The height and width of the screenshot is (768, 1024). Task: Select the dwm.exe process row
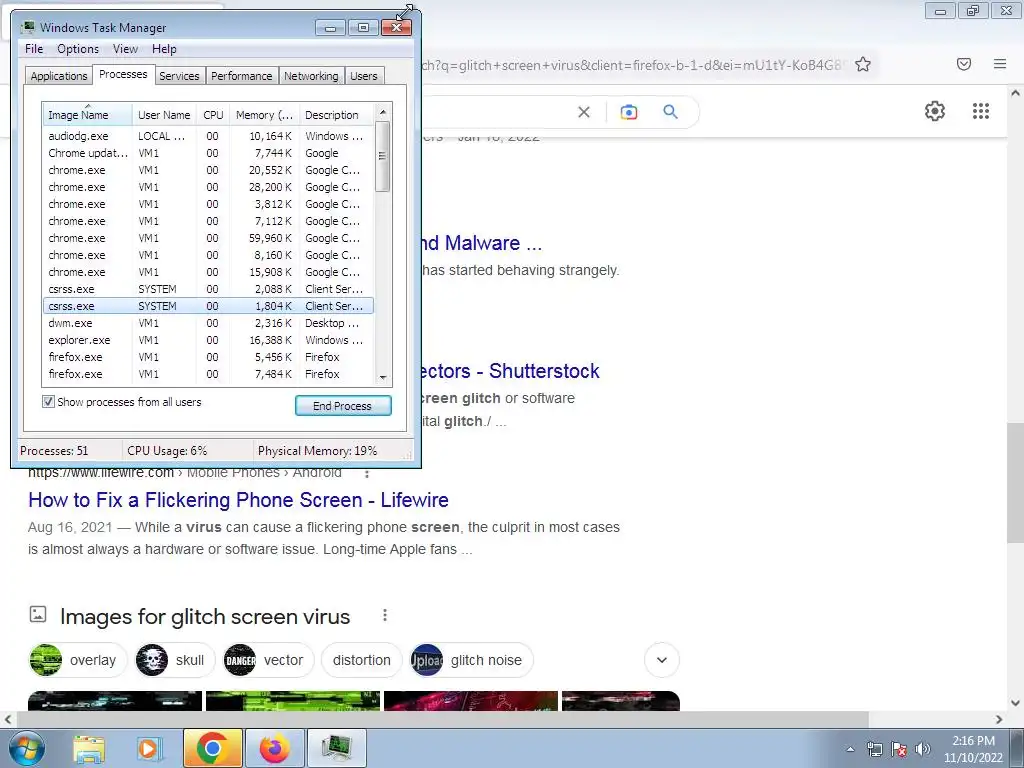(x=208, y=323)
